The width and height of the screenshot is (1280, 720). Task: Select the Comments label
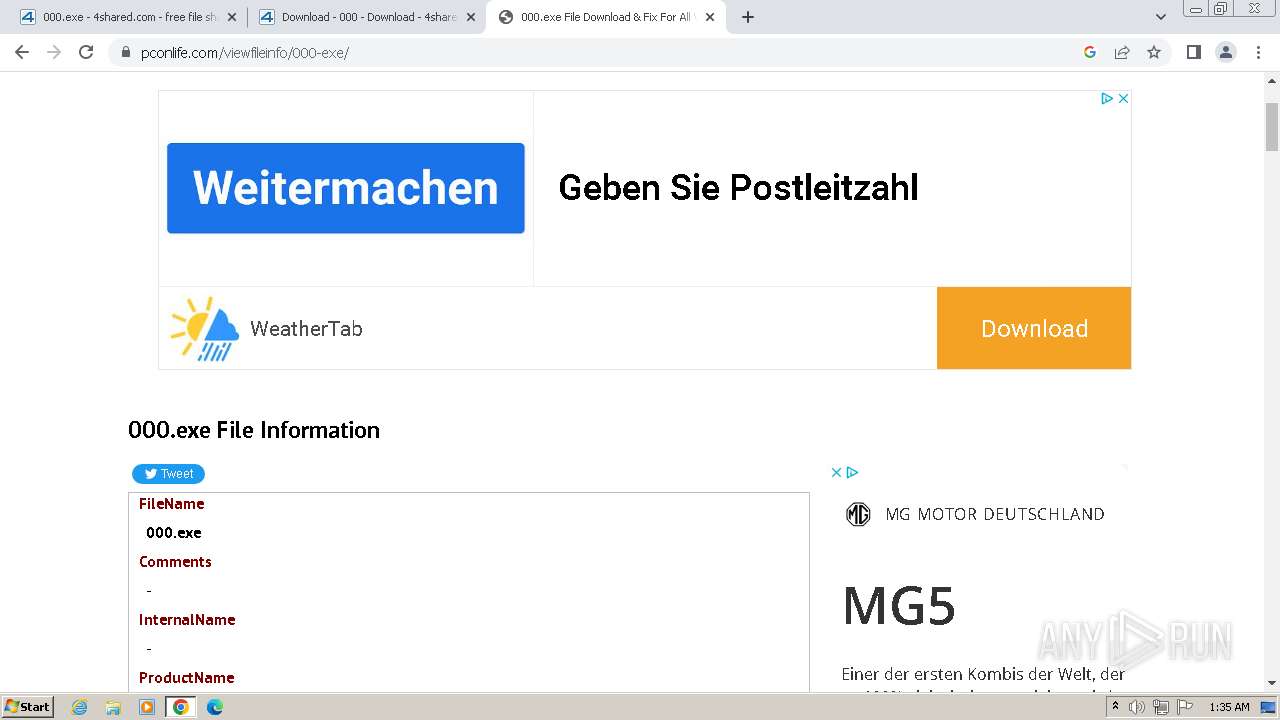[x=175, y=562]
